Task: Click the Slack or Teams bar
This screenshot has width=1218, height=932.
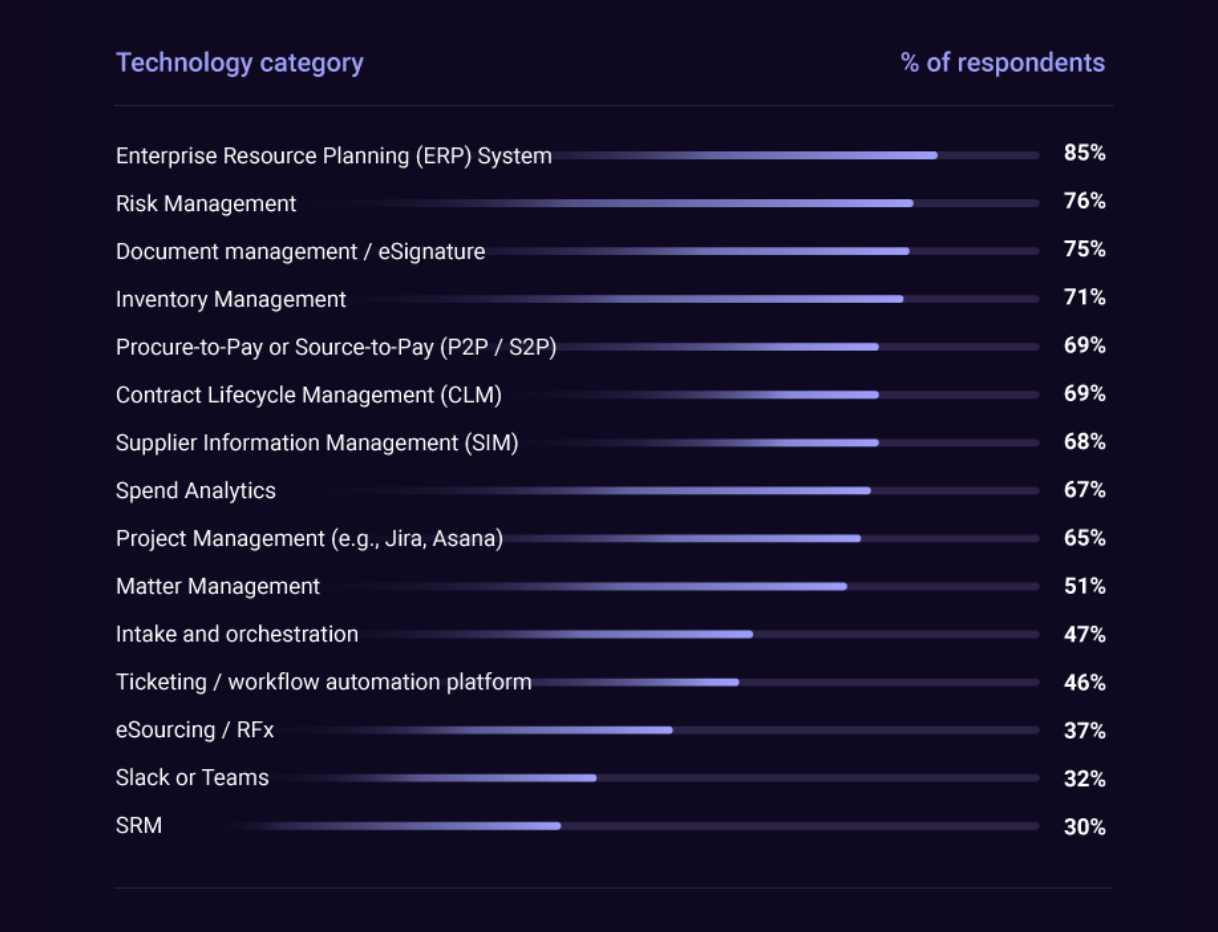Action: pyautogui.click(x=657, y=778)
